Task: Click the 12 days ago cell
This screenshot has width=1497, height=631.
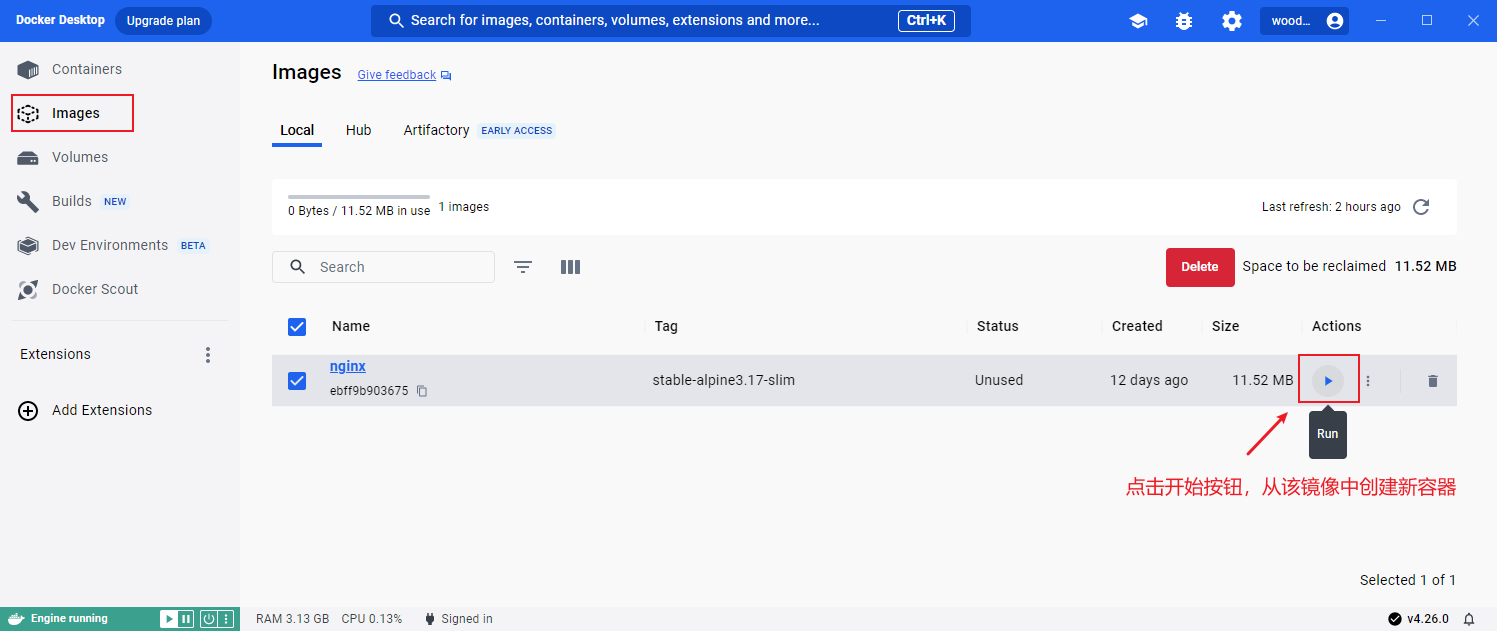Action: pos(1149,380)
